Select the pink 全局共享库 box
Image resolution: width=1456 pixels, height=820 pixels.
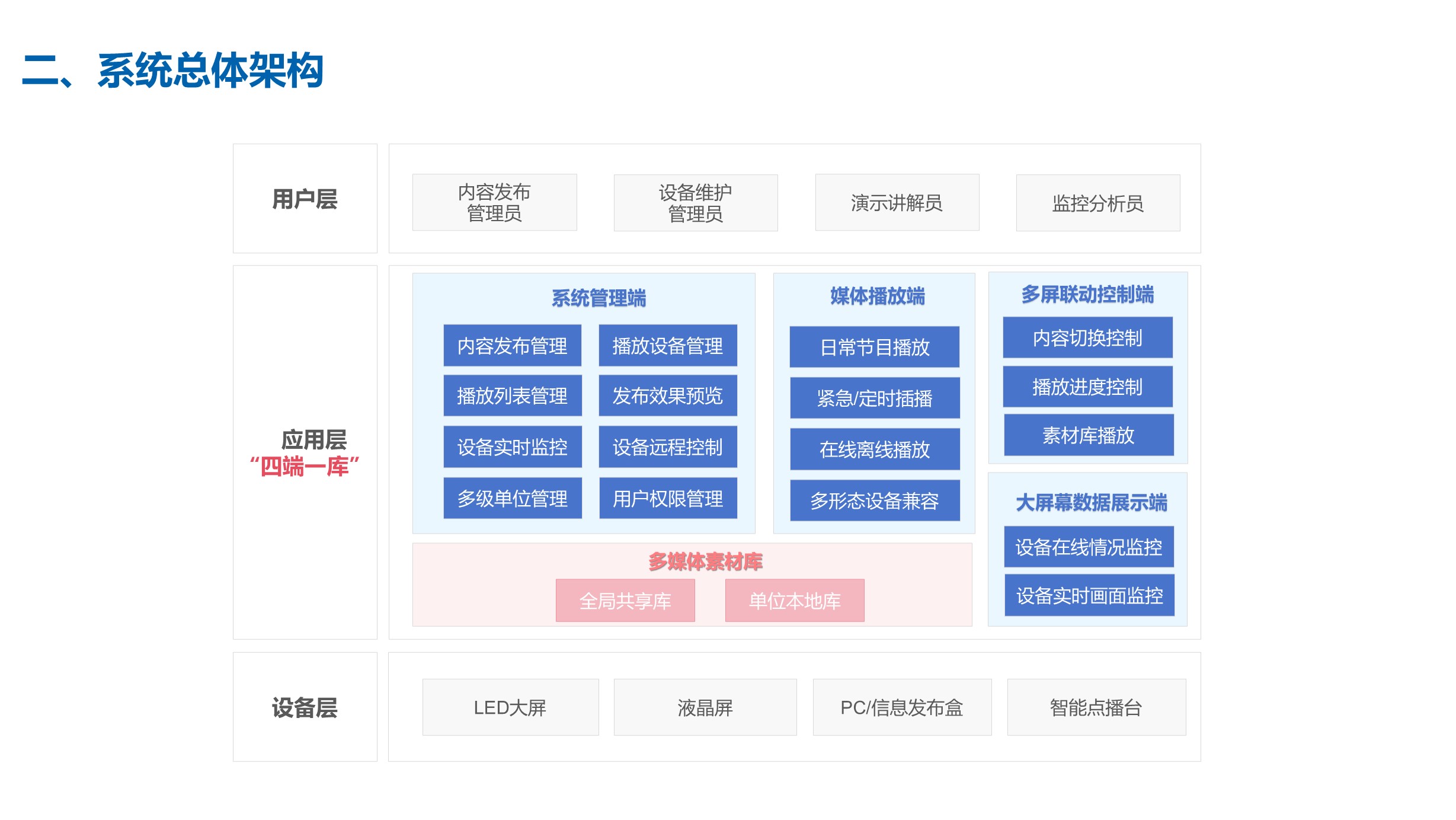point(625,601)
